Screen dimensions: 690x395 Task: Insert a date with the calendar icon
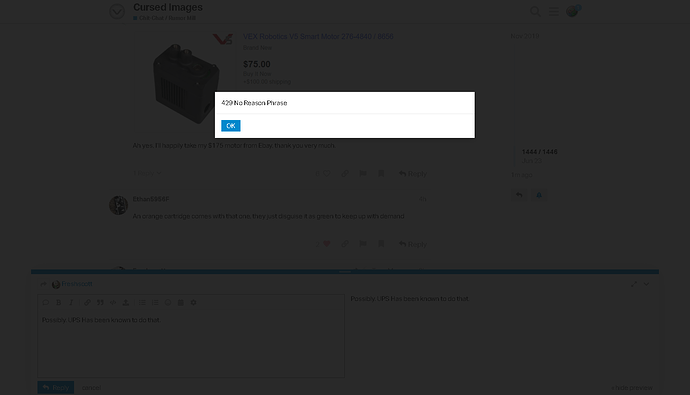coord(180,303)
